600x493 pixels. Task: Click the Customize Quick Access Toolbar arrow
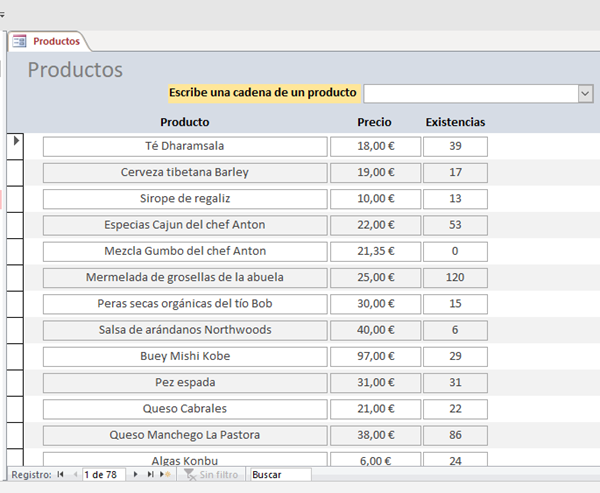pos(3,14)
